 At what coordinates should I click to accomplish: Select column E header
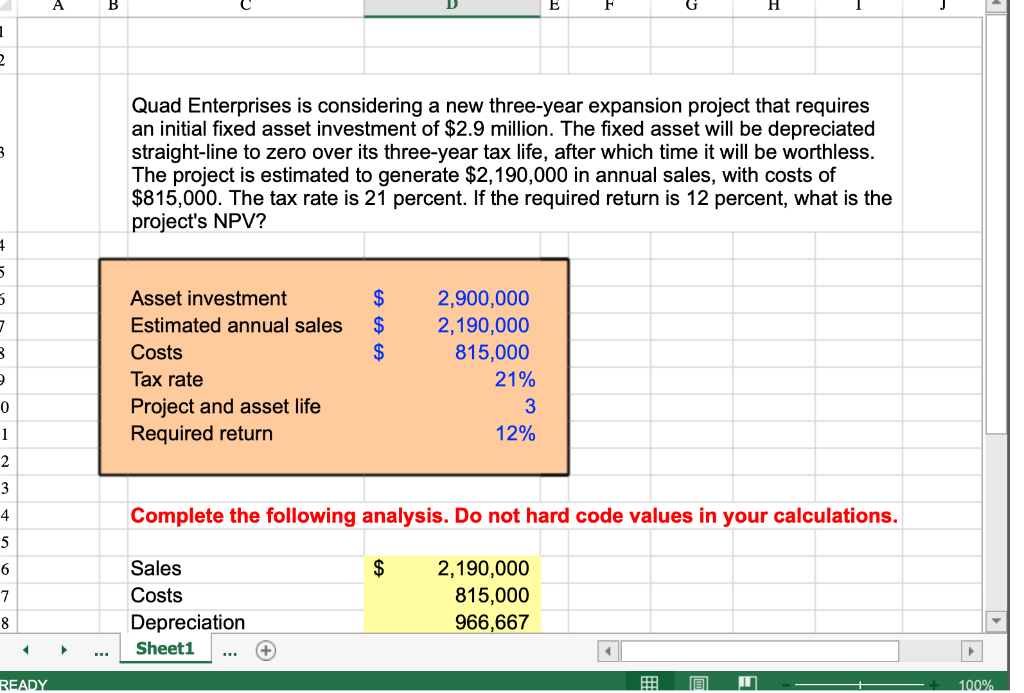pos(554,7)
